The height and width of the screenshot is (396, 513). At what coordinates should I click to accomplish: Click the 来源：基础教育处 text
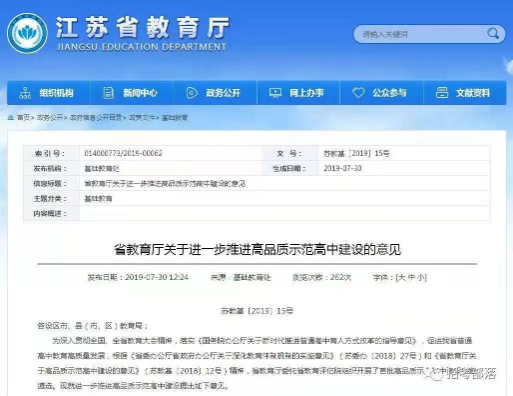240,277
